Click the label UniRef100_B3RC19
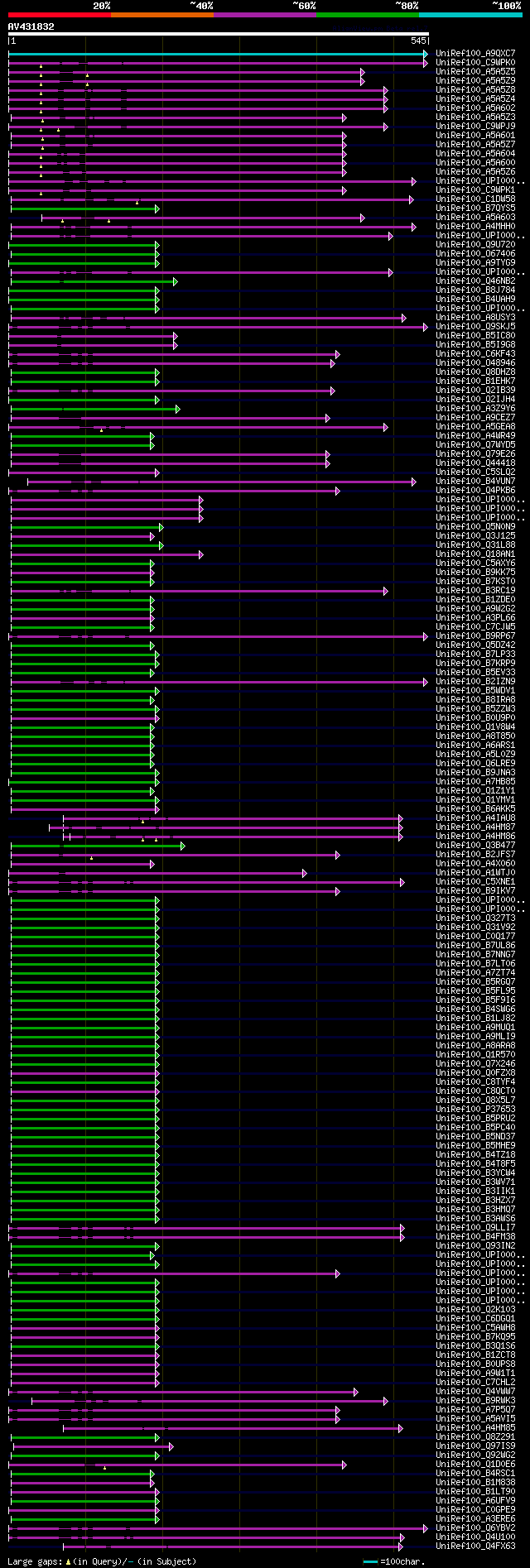This screenshot has height=1568, width=530. point(475,591)
